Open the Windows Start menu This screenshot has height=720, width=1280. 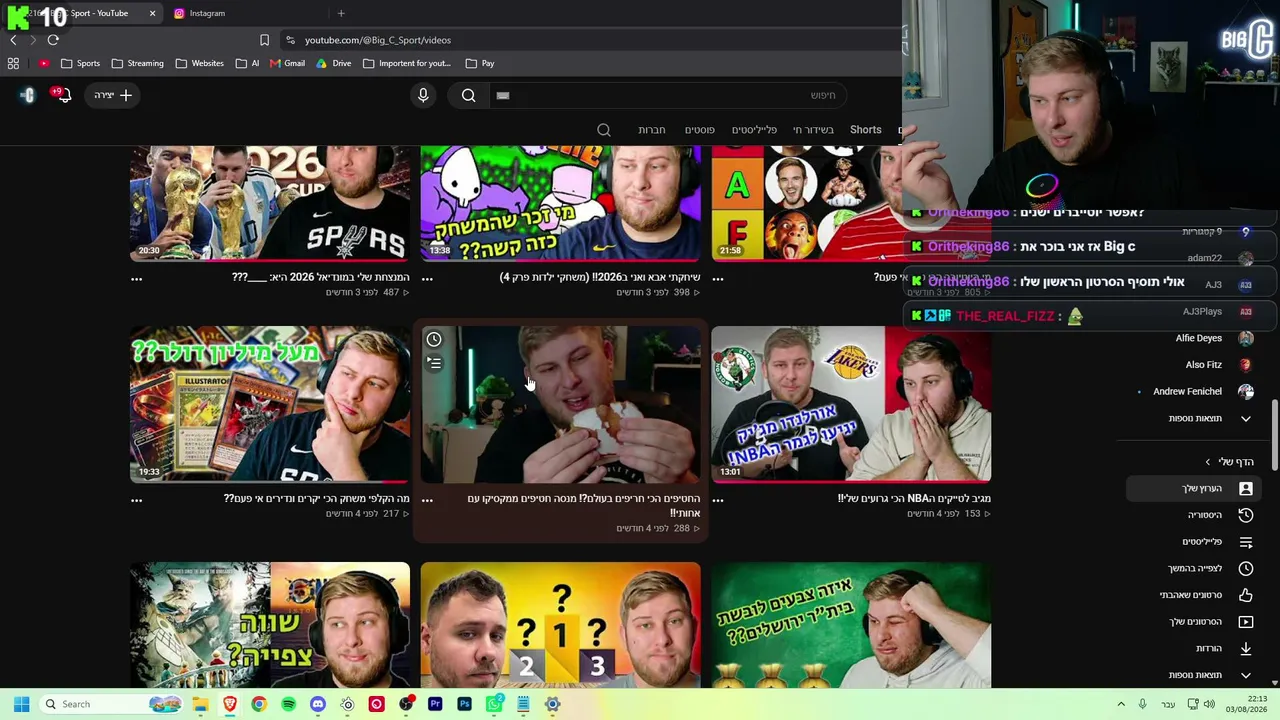[x=21, y=704]
